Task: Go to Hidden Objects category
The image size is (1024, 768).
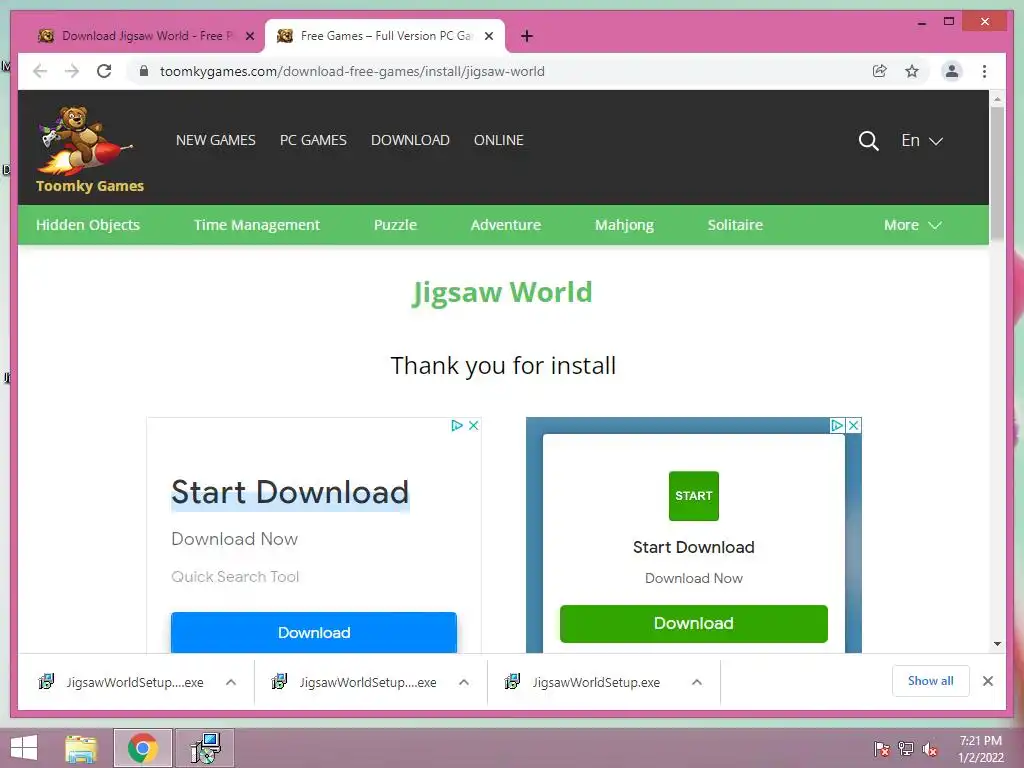Action: pos(88,225)
